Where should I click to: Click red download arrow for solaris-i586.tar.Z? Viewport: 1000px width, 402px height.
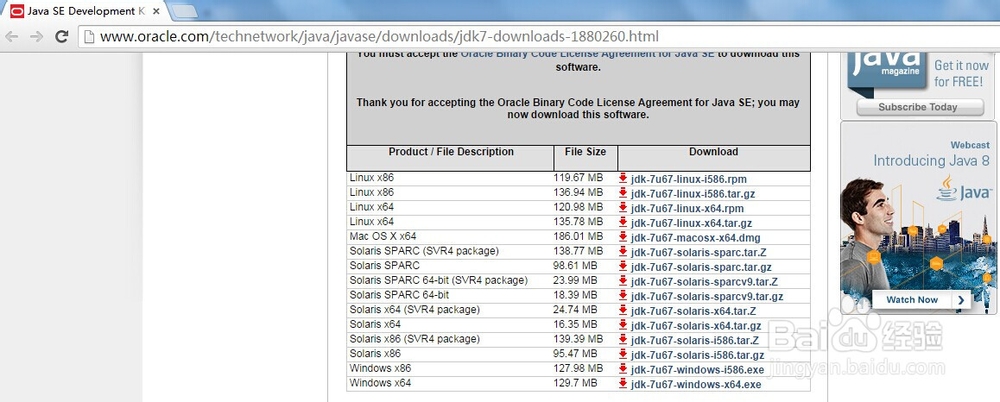tap(623, 339)
